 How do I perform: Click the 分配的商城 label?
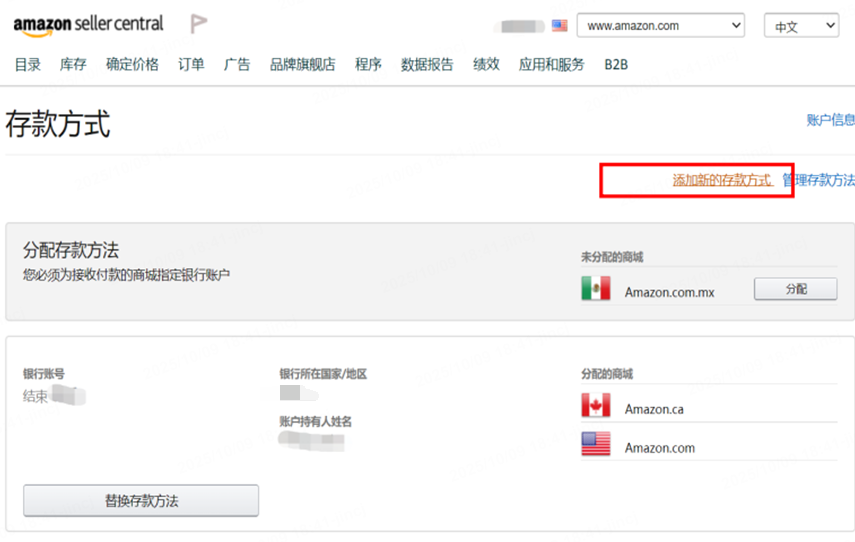pos(607,374)
